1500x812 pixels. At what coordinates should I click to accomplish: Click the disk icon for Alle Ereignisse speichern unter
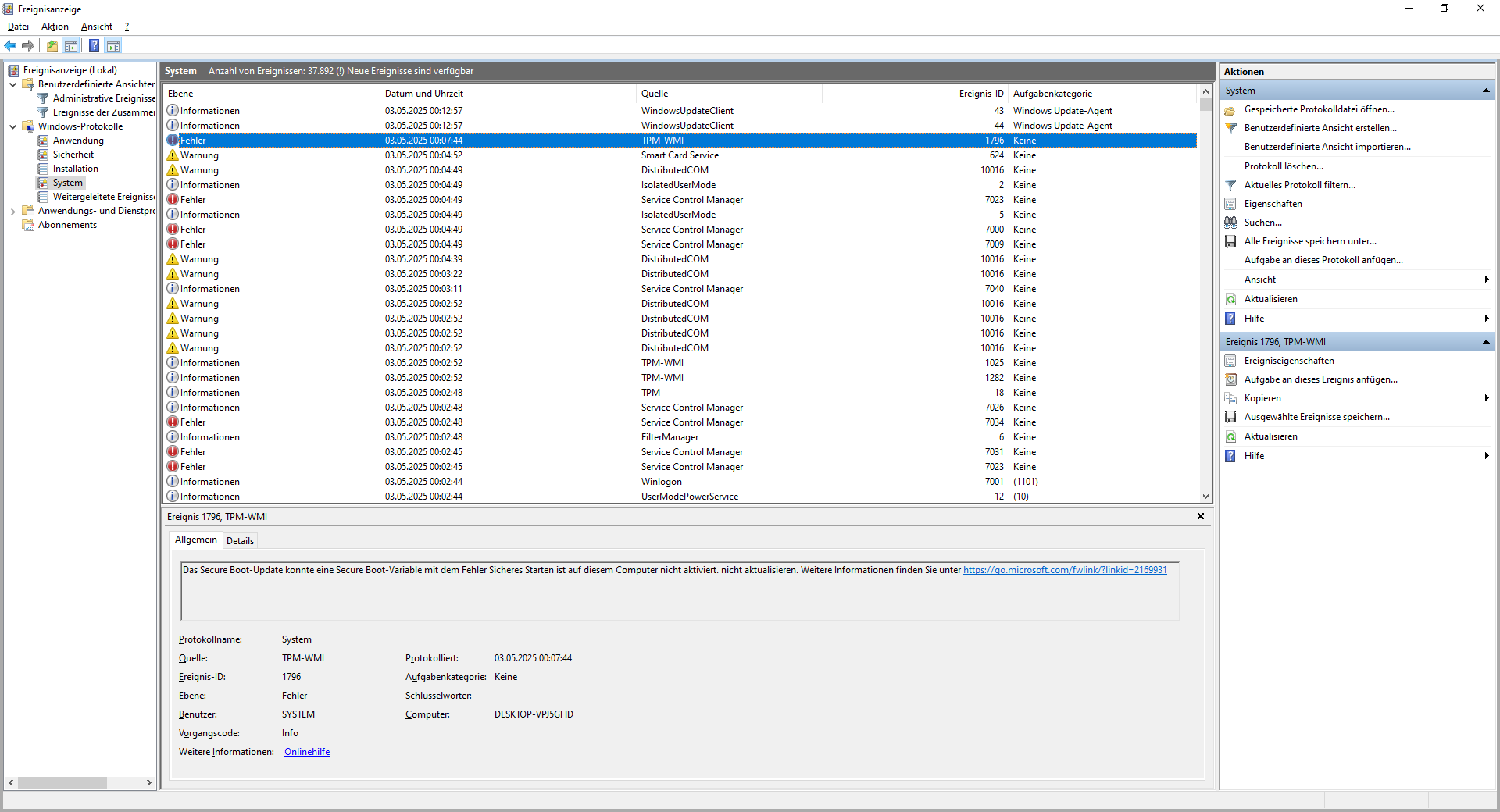point(1230,241)
